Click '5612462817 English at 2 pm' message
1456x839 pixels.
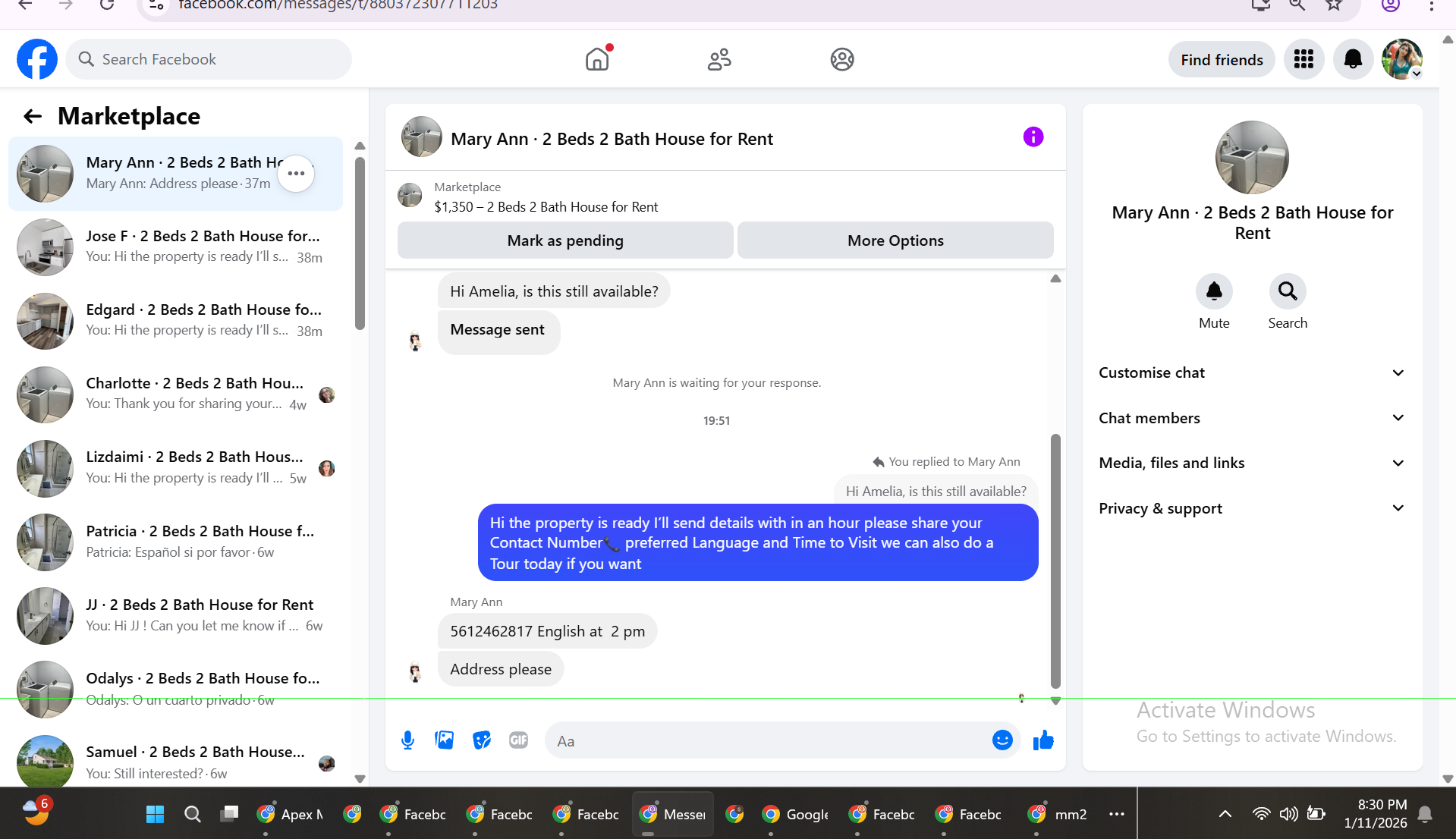click(x=547, y=631)
